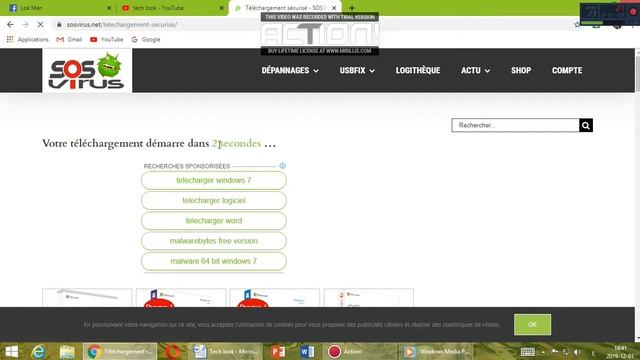Viewport: 640px width, 360px height.
Task: Click 'telecharger word' sponsored link
Action: (213, 221)
